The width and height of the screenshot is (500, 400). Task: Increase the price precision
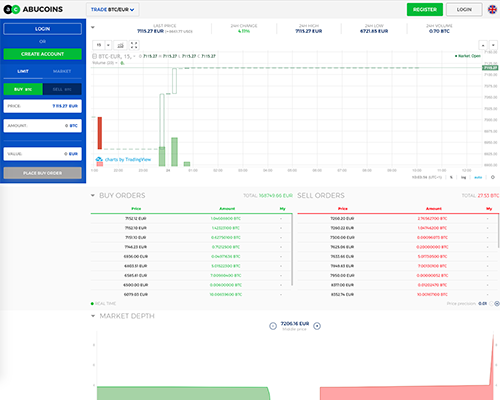(497, 304)
